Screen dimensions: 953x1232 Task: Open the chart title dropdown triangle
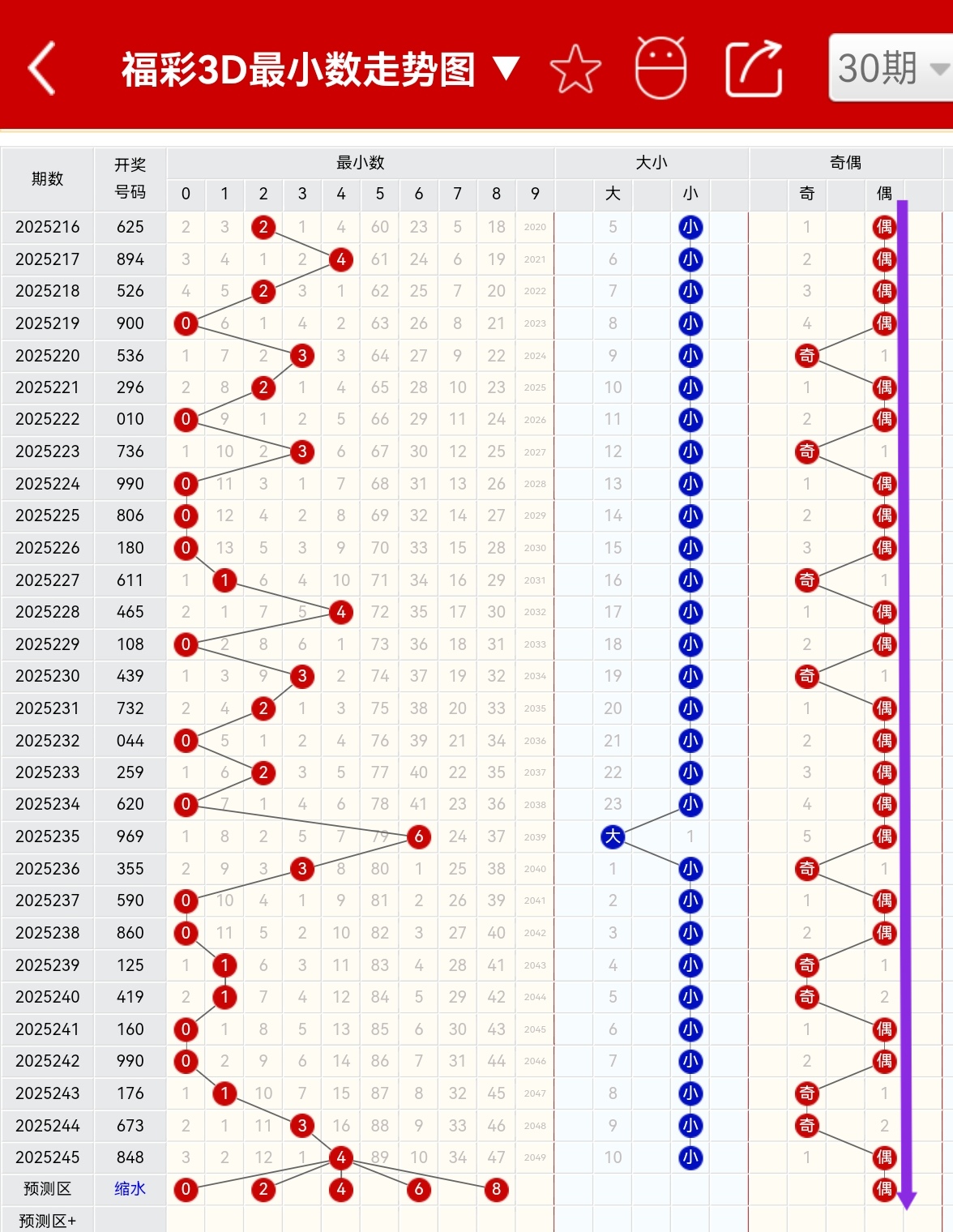tap(506, 69)
